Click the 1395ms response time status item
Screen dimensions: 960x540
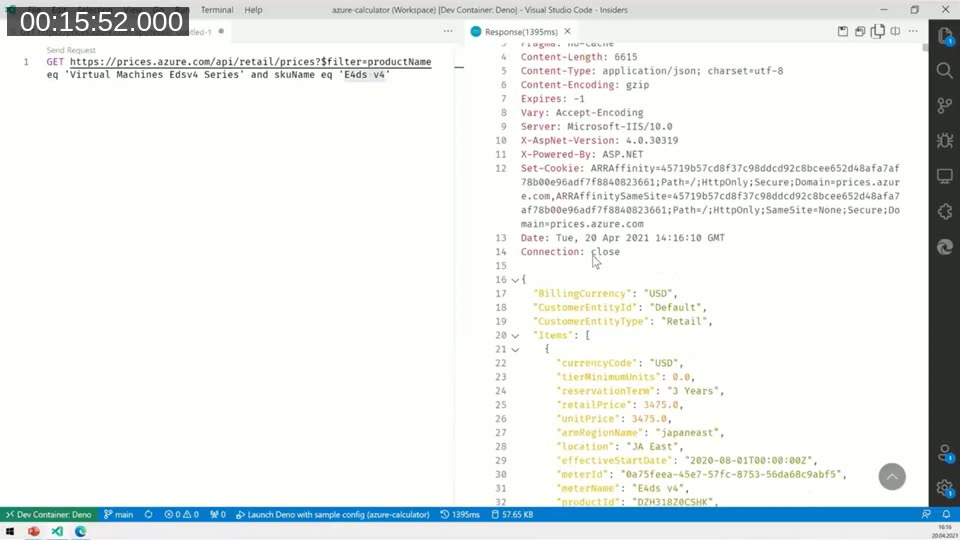click(x=460, y=514)
